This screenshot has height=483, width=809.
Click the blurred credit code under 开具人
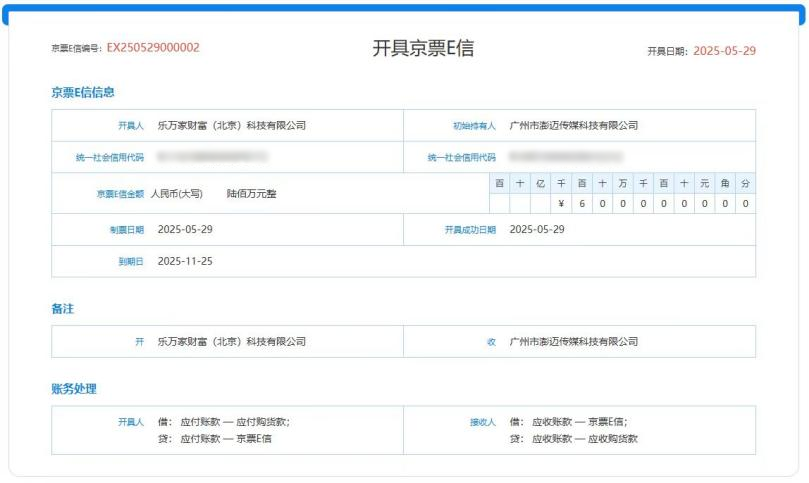(x=212, y=156)
